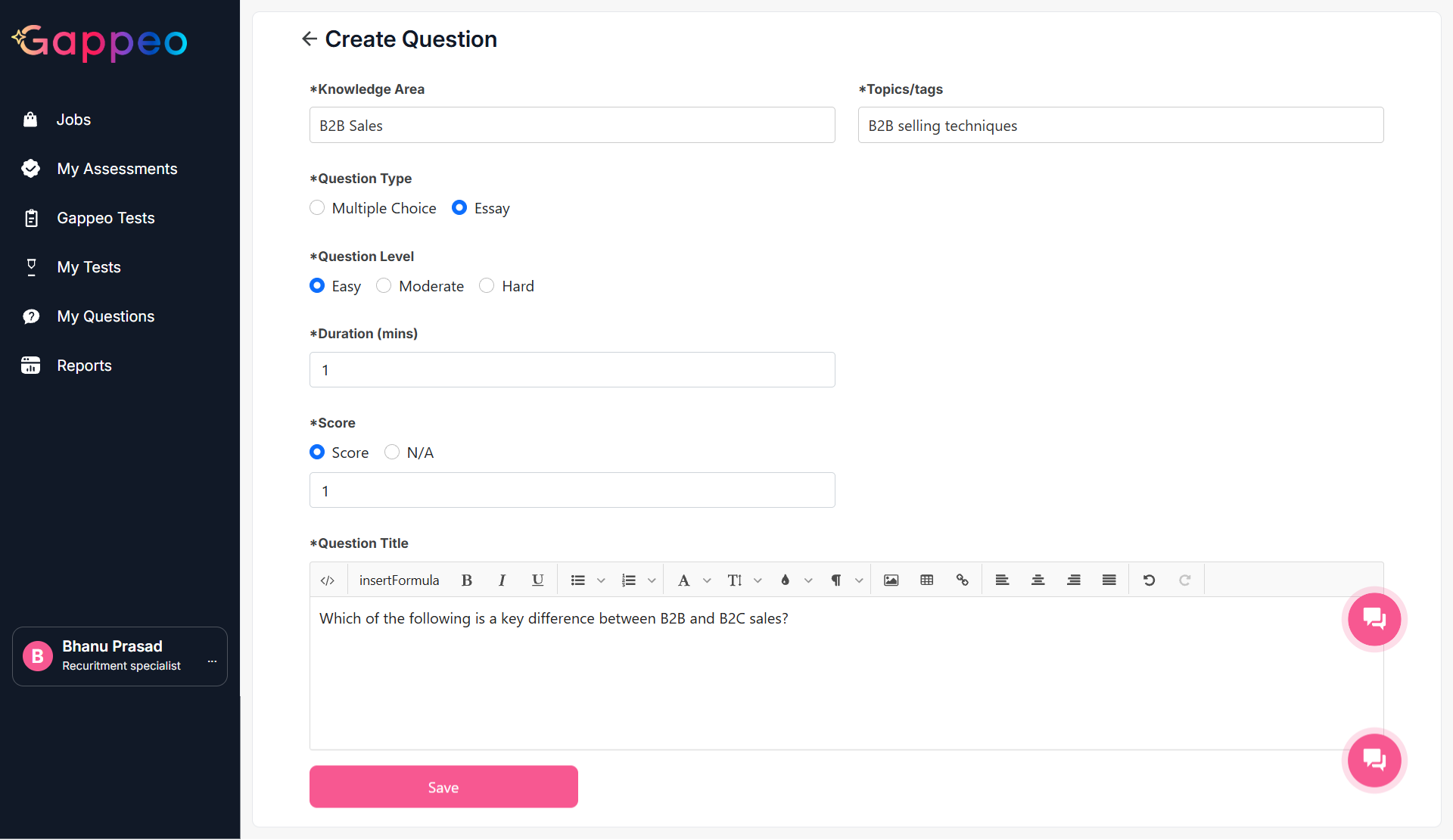Screen dimensions: 1453x840
Task: Insert a table in the editor
Action: [926, 580]
